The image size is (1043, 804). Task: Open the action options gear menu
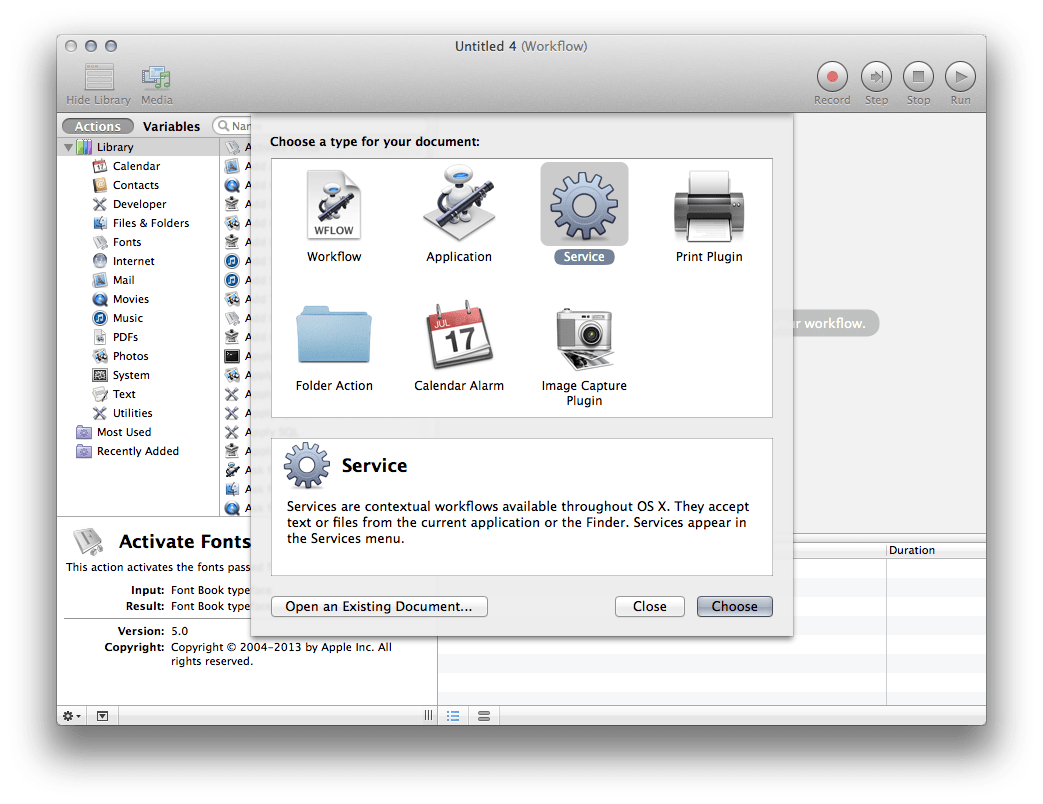coord(69,716)
